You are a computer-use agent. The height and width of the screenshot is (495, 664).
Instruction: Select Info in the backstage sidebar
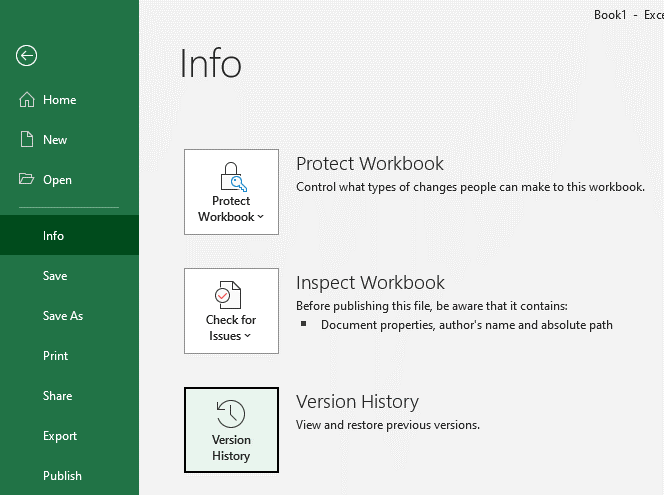pyautogui.click(x=54, y=236)
